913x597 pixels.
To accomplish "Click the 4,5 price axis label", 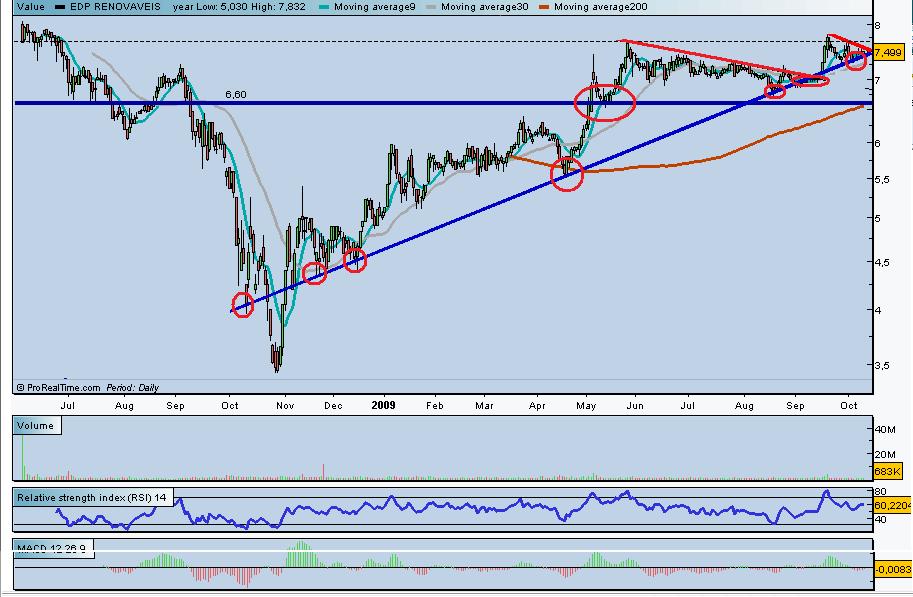I will (882, 263).
